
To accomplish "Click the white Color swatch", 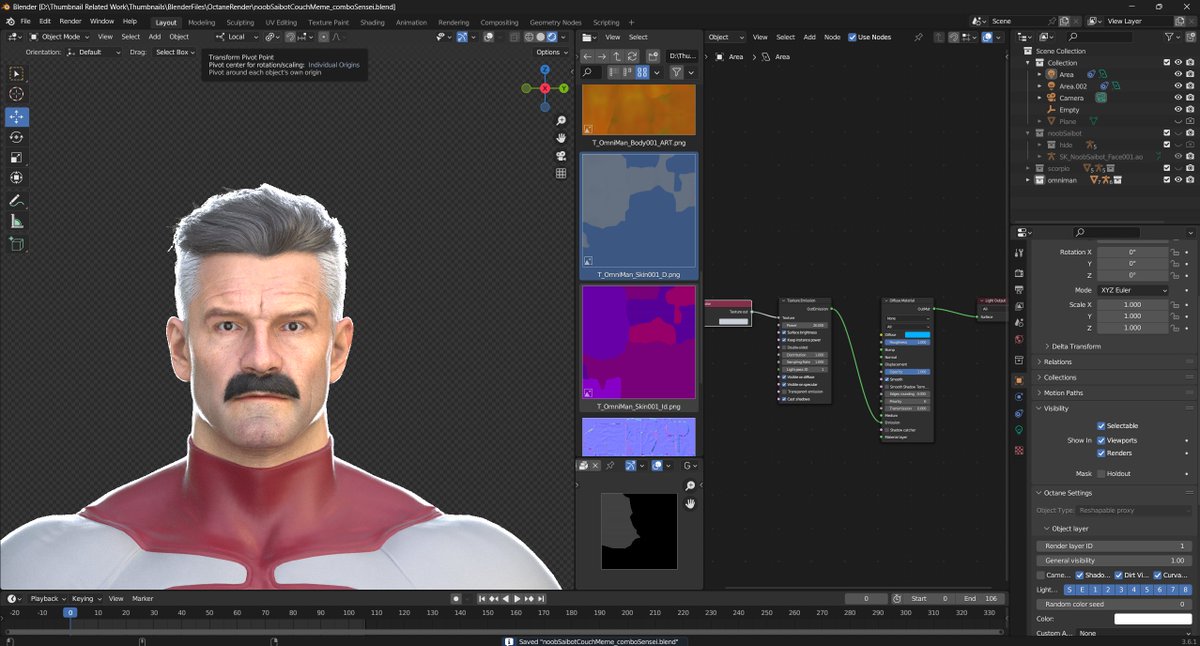I will click(x=1153, y=619).
